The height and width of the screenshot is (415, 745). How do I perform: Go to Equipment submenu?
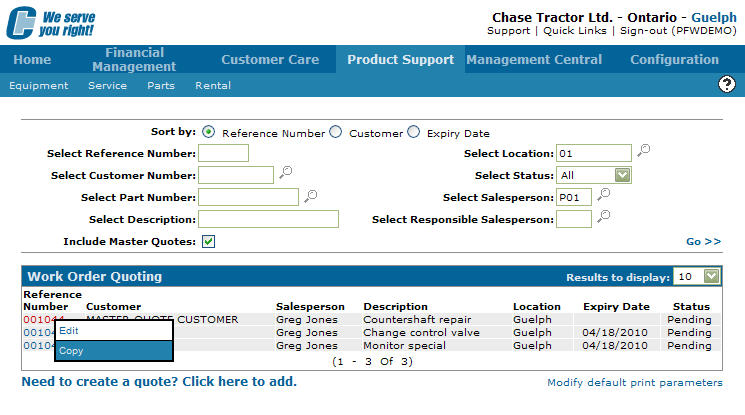(38, 86)
